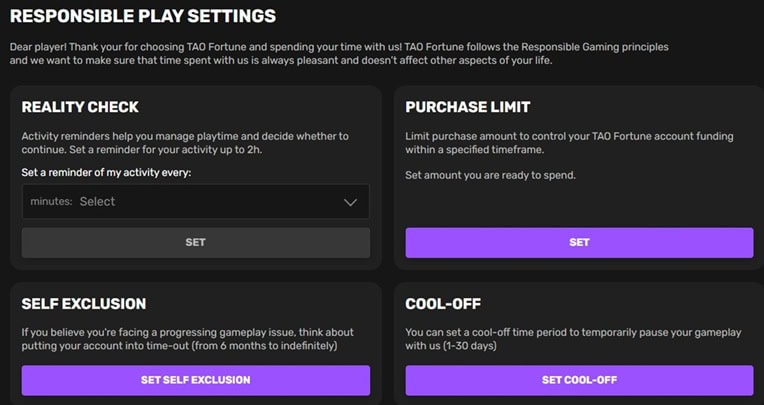The width and height of the screenshot is (764, 405).
Task: Click the activity reminders description text
Action: coord(185,143)
